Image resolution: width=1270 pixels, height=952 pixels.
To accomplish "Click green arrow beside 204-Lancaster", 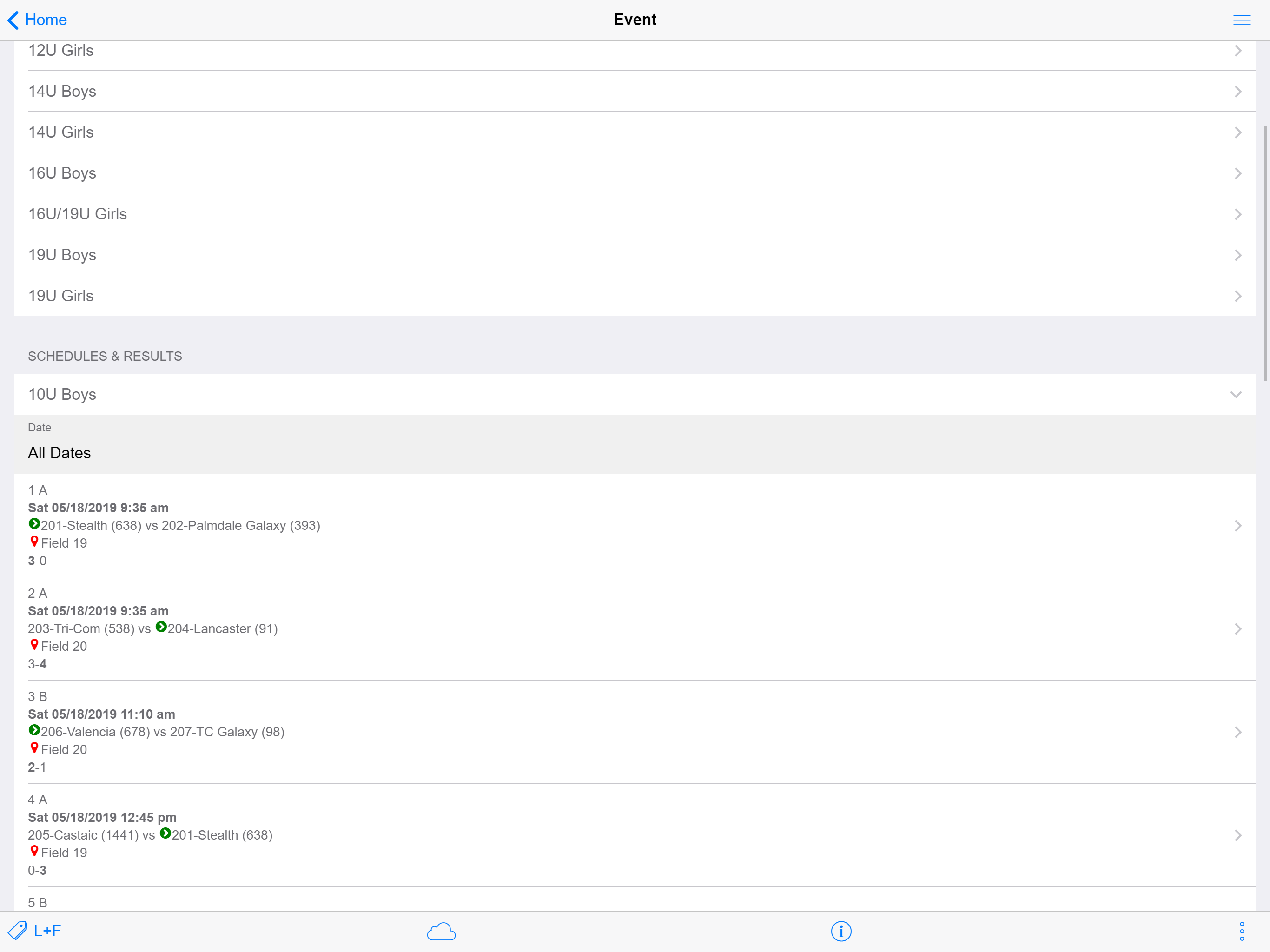I will pyautogui.click(x=161, y=627).
